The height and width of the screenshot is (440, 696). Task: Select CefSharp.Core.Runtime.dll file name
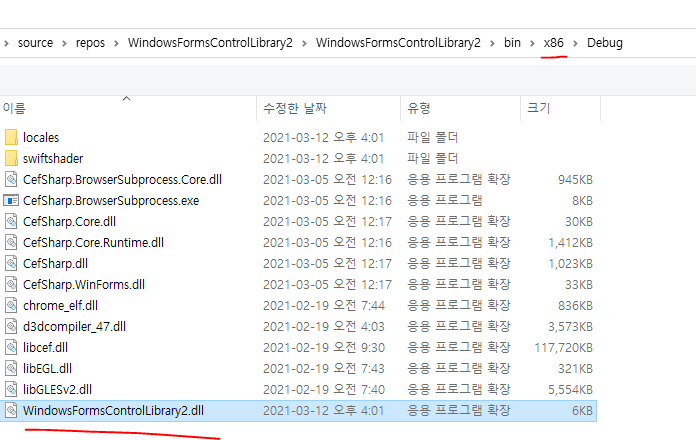click(93, 242)
